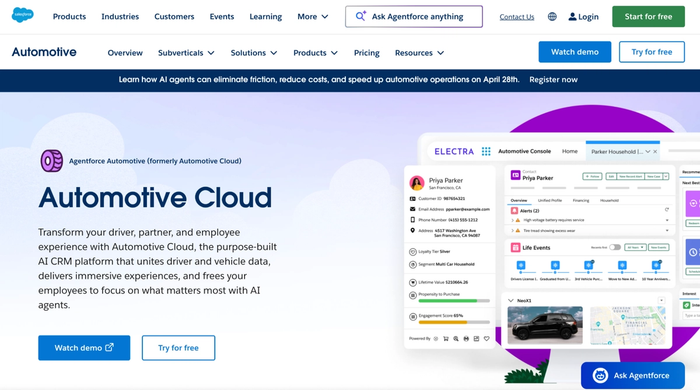The height and width of the screenshot is (390, 700).
Task: Click the Email Address envelope icon
Action: (412, 209)
